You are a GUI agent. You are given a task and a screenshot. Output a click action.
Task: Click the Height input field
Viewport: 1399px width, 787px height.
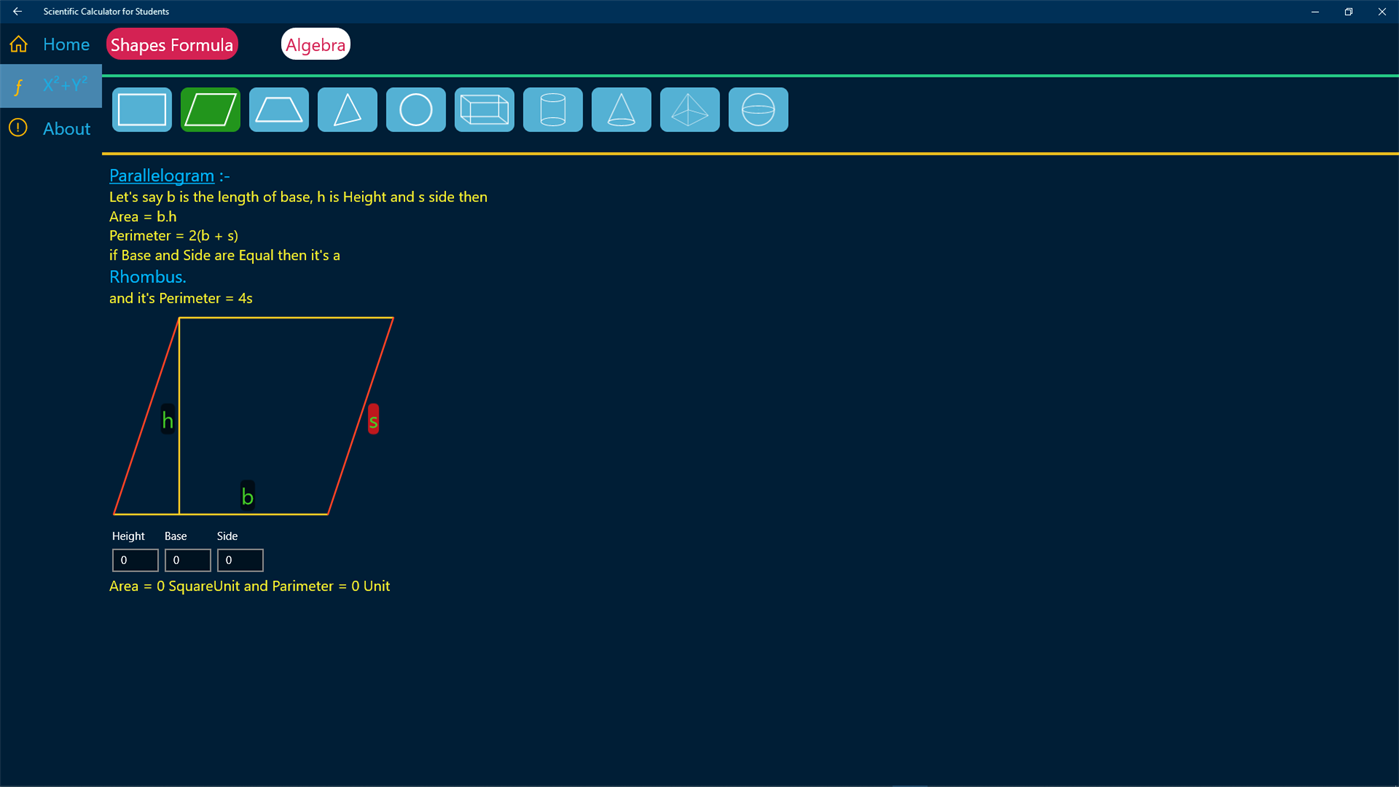135,559
